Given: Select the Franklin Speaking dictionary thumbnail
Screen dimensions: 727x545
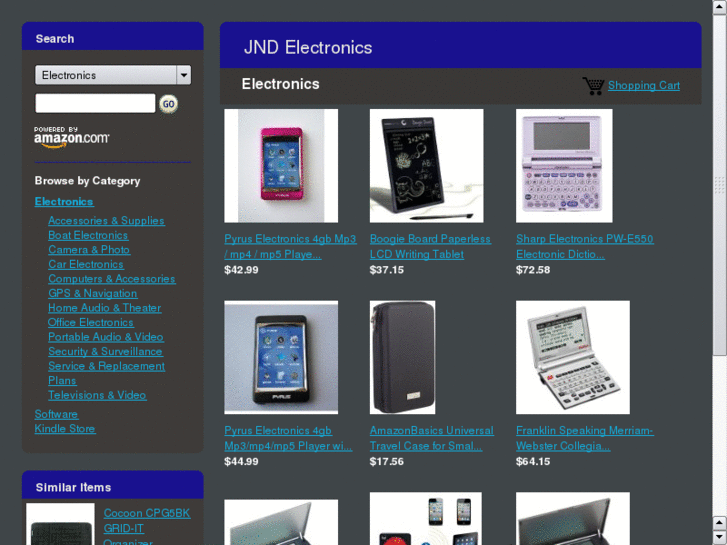Looking at the screenshot, I should click(x=573, y=357).
